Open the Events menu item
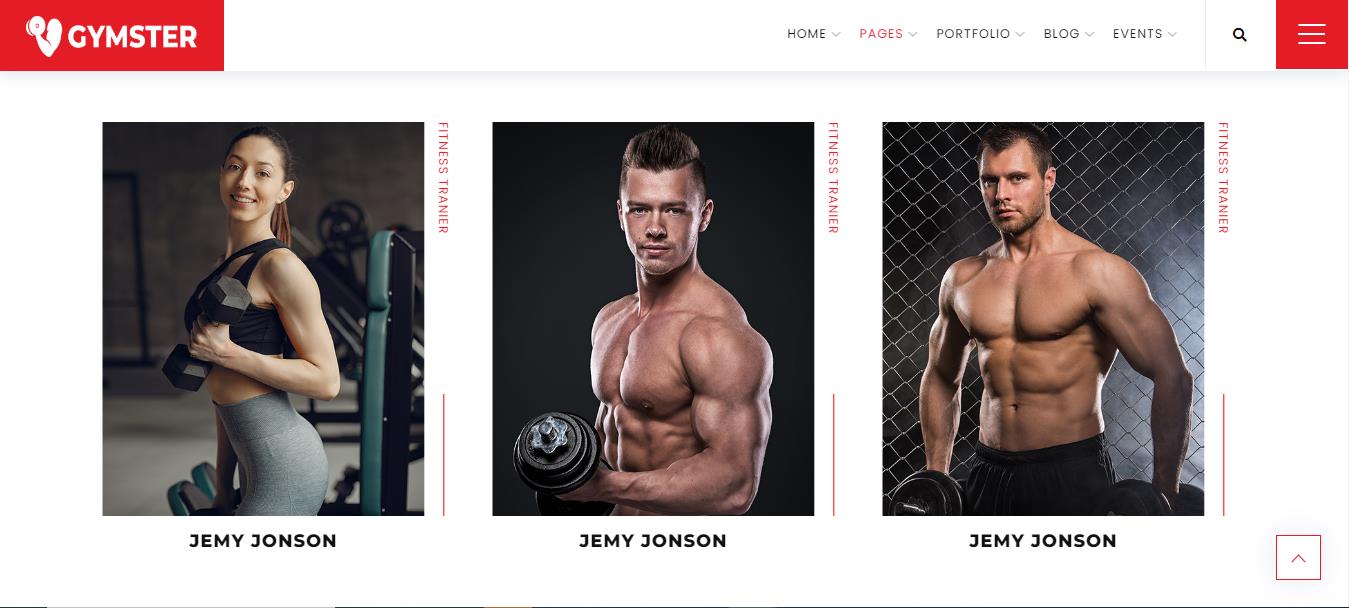1349x608 pixels. (1138, 34)
